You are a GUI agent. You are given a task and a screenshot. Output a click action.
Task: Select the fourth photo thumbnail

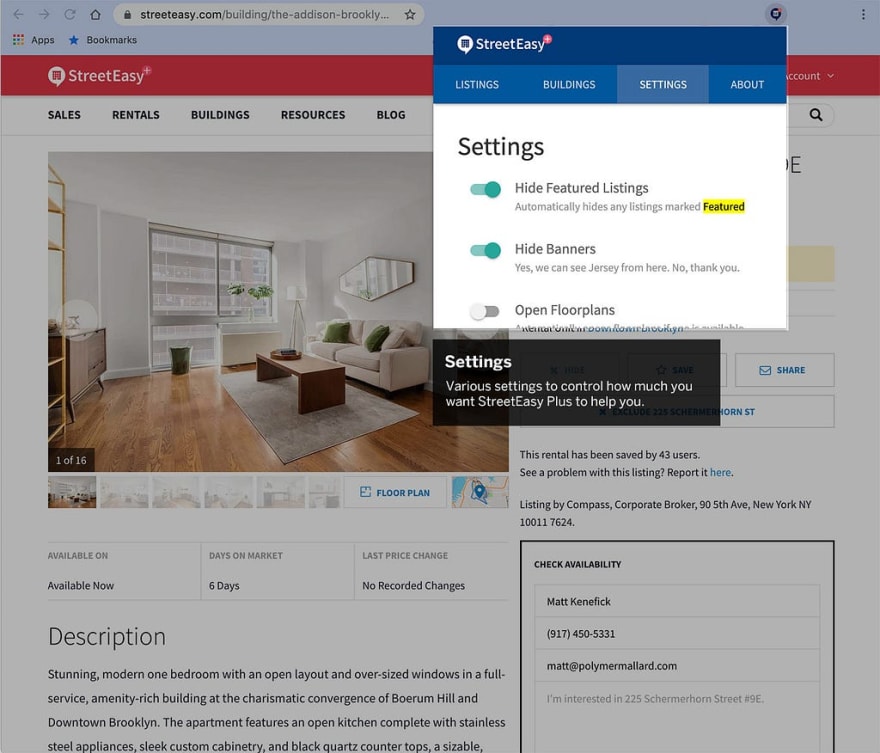(228, 492)
